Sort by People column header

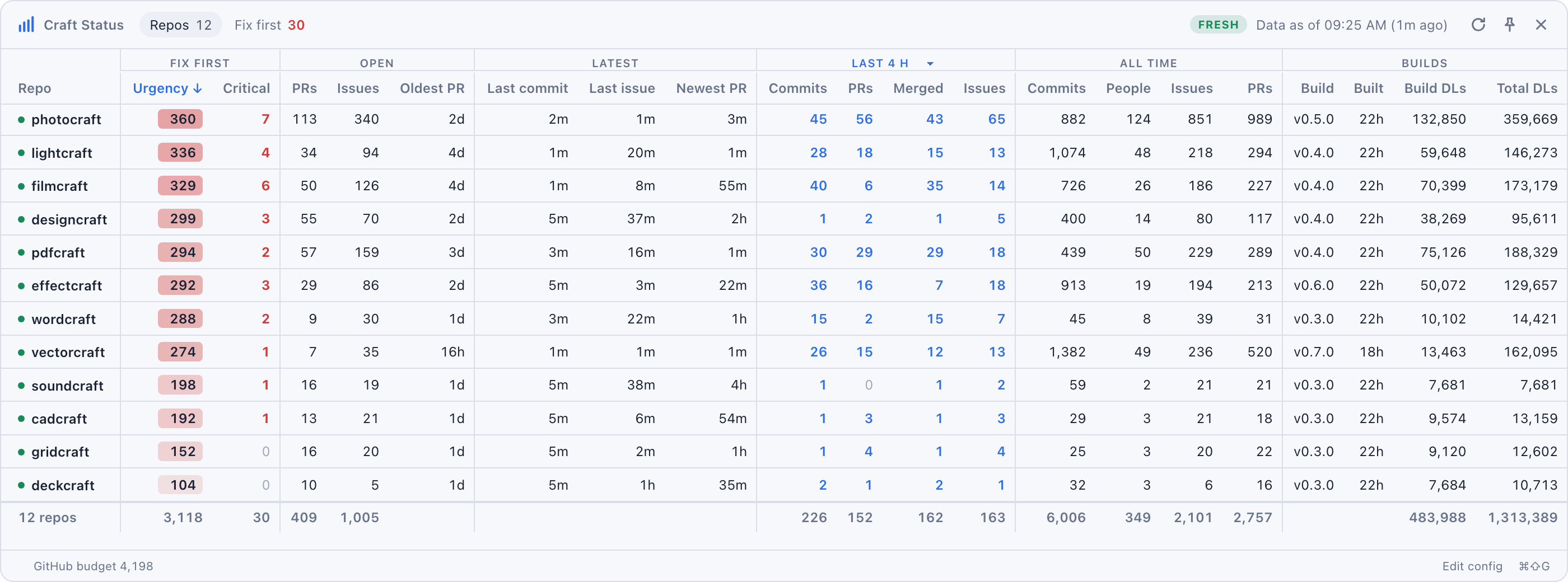click(1128, 88)
